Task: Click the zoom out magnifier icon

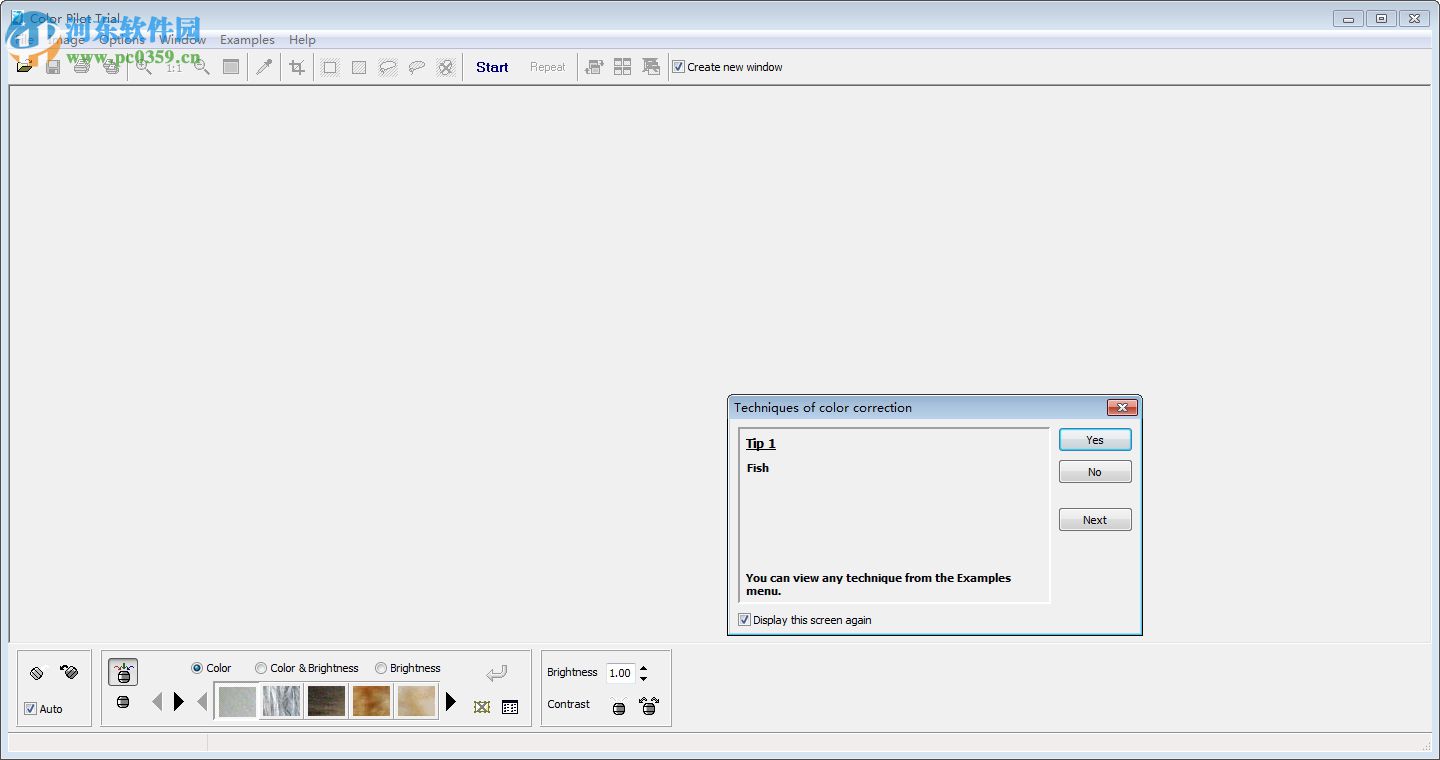Action: click(x=202, y=67)
